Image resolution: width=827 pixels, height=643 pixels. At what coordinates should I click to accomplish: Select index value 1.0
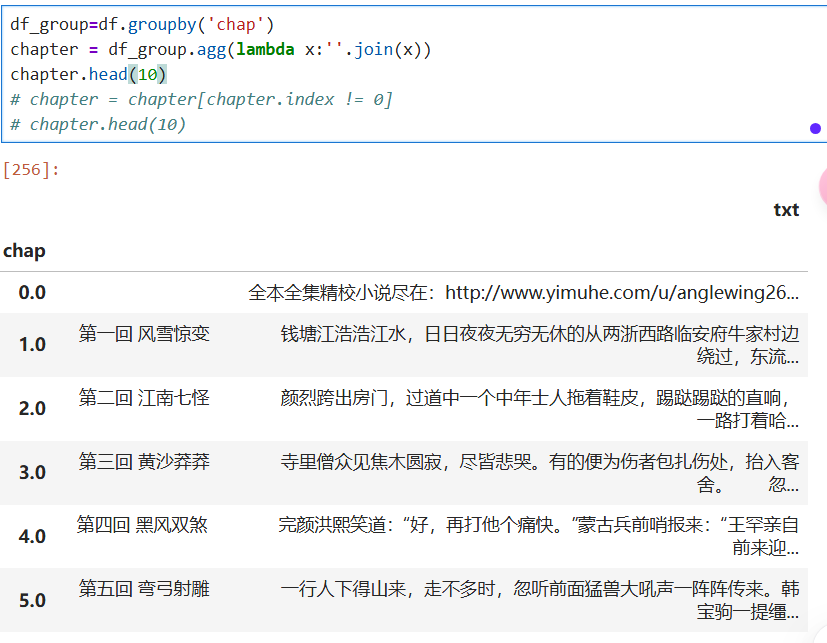[x=32, y=345]
